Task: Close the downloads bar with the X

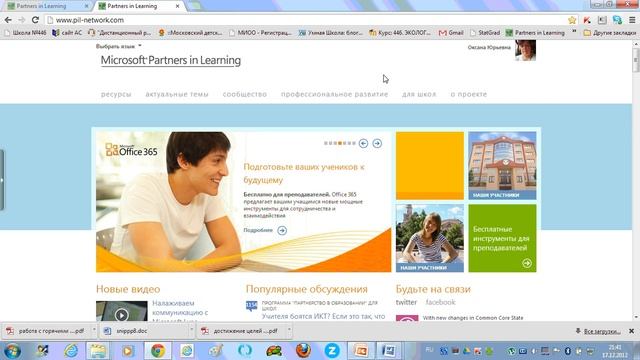Action: 631,331
